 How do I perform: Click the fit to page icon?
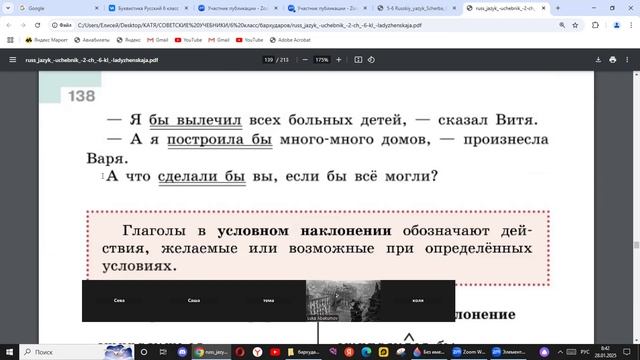pos(358,60)
